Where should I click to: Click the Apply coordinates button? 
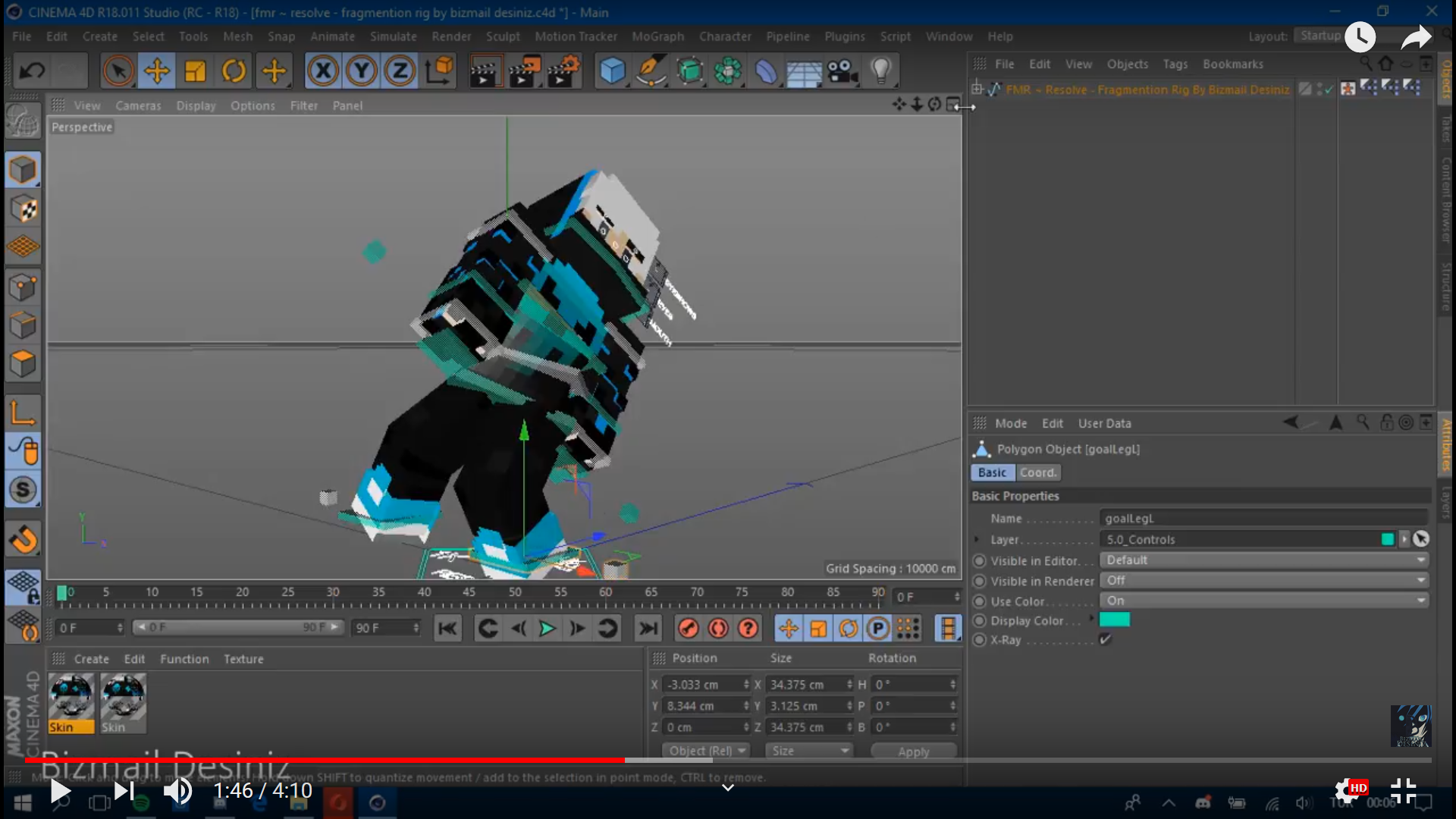point(913,751)
